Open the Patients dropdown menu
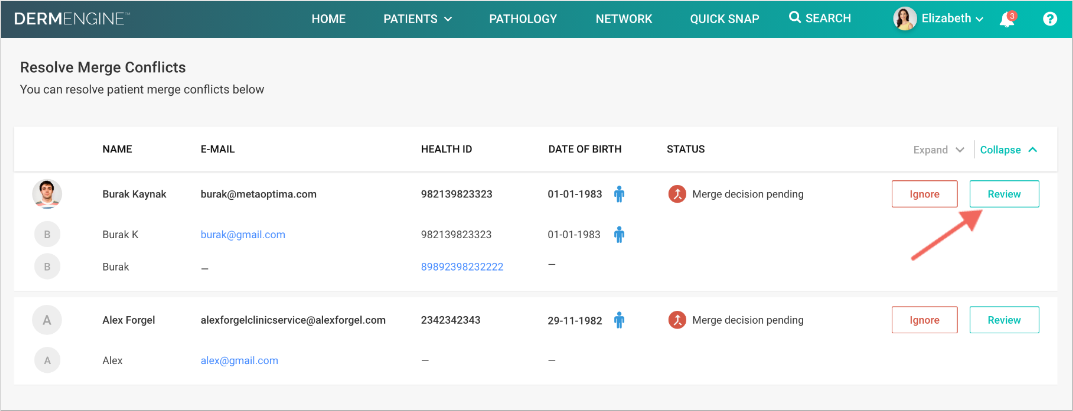This screenshot has height=411, width=1073. 417,19
